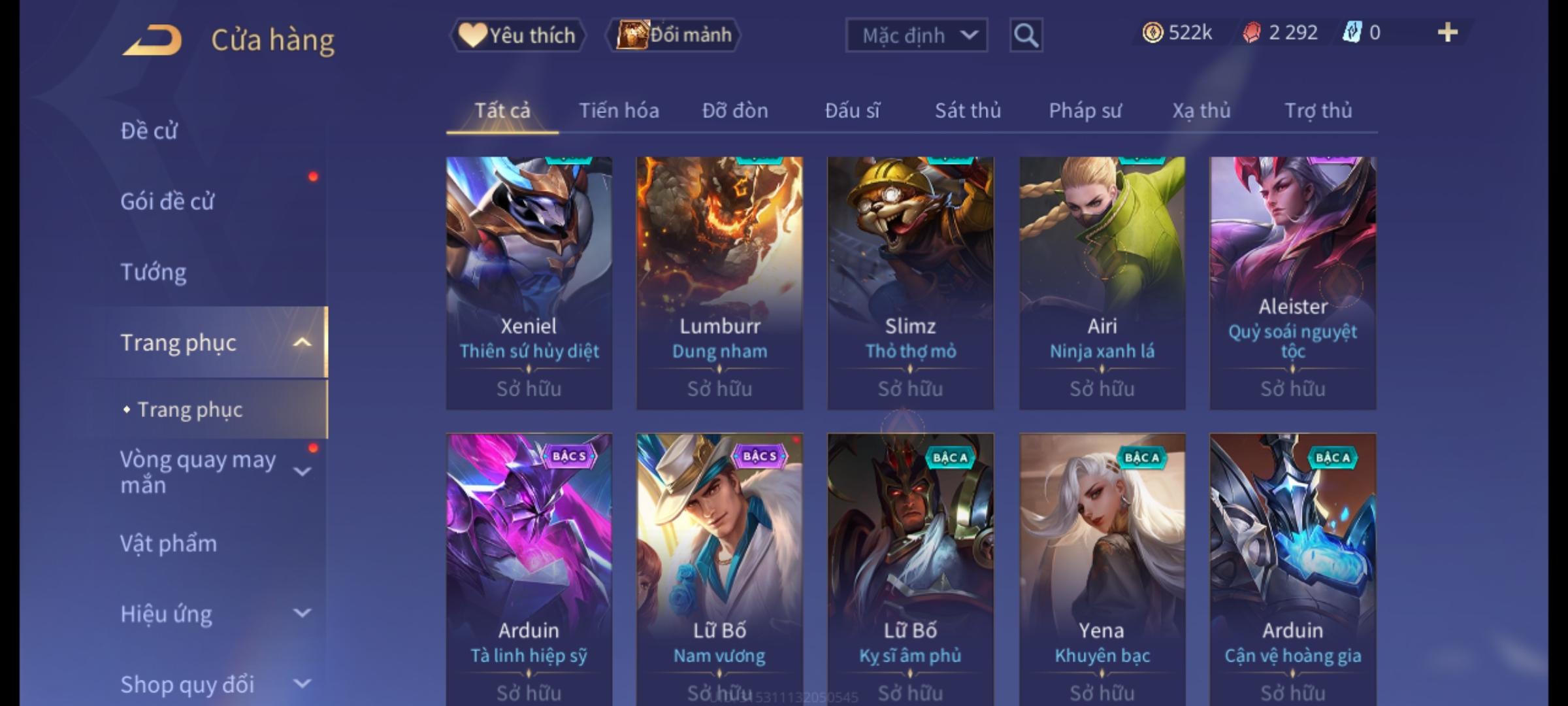Switch to the Sát thủ tab
The width and height of the screenshot is (1568, 706).
pyautogui.click(x=968, y=110)
